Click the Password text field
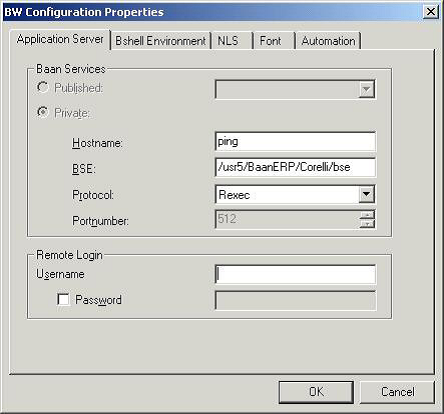Viewport: 444px width, 414px height. [295, 300]
